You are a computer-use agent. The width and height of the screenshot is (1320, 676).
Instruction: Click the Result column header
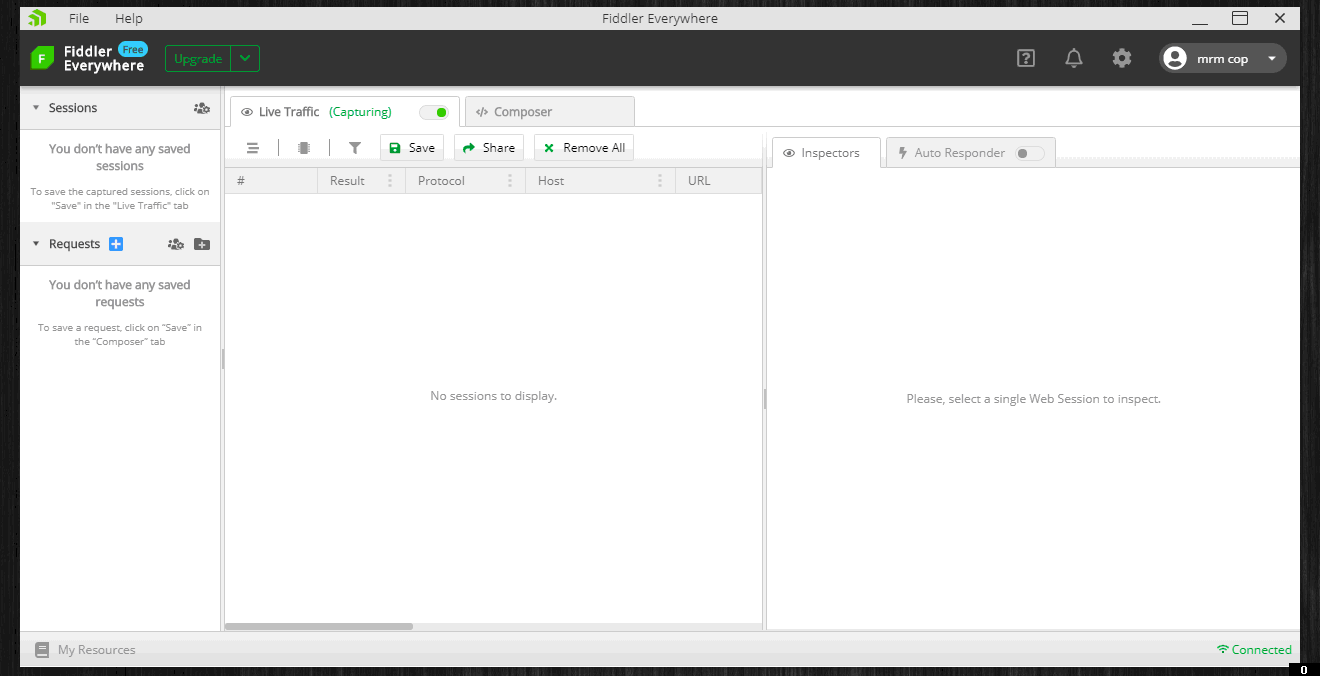coord(361,181)
